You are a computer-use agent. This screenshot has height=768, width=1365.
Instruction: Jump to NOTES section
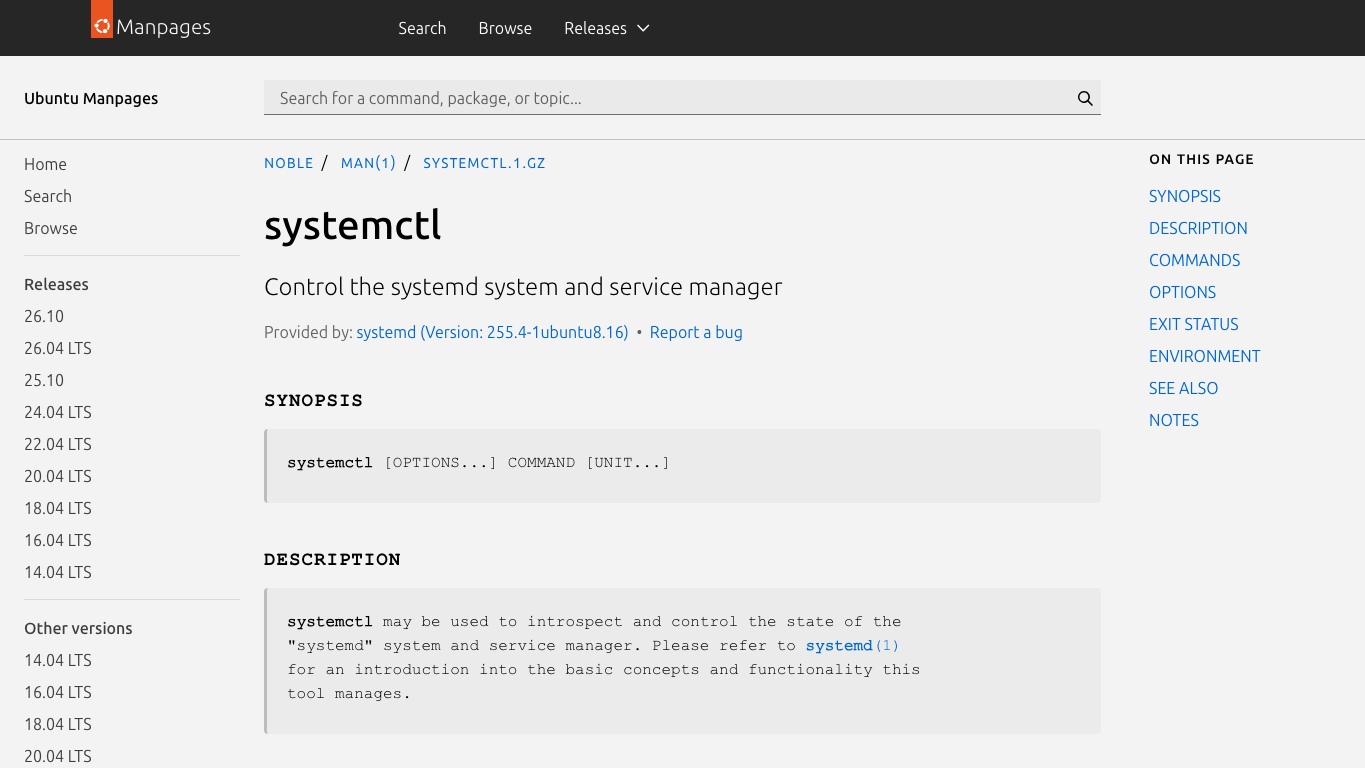pos(1174,420)
